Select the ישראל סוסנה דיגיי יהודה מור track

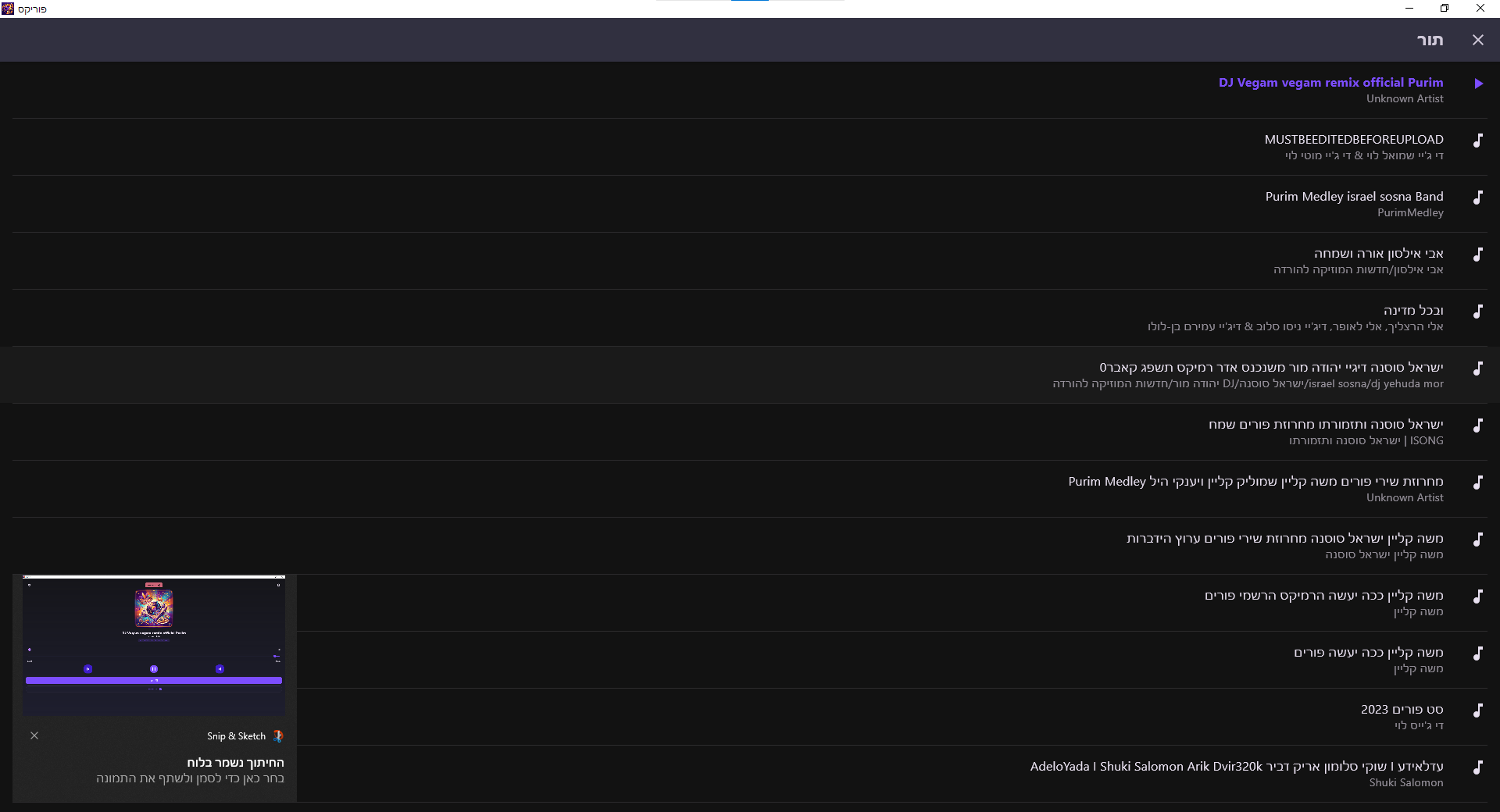pyautogui.click(x=1271, y=368)
